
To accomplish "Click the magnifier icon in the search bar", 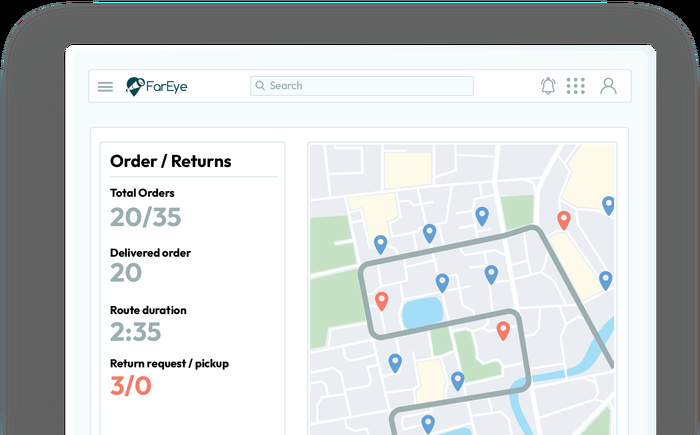I will [x=260, y=85].
